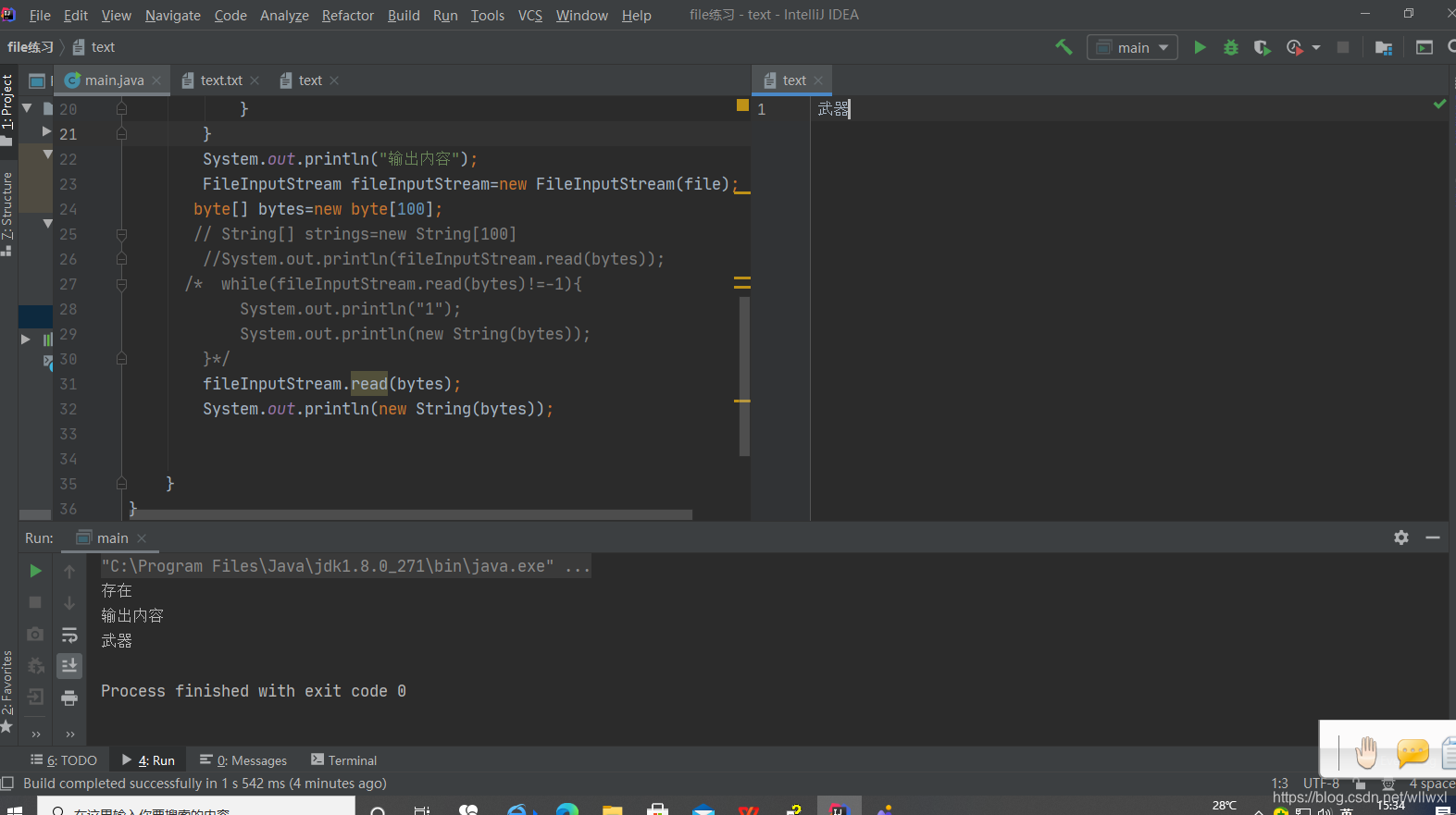Select the 'text' tab in right split editor

click(x=794, y=80)
